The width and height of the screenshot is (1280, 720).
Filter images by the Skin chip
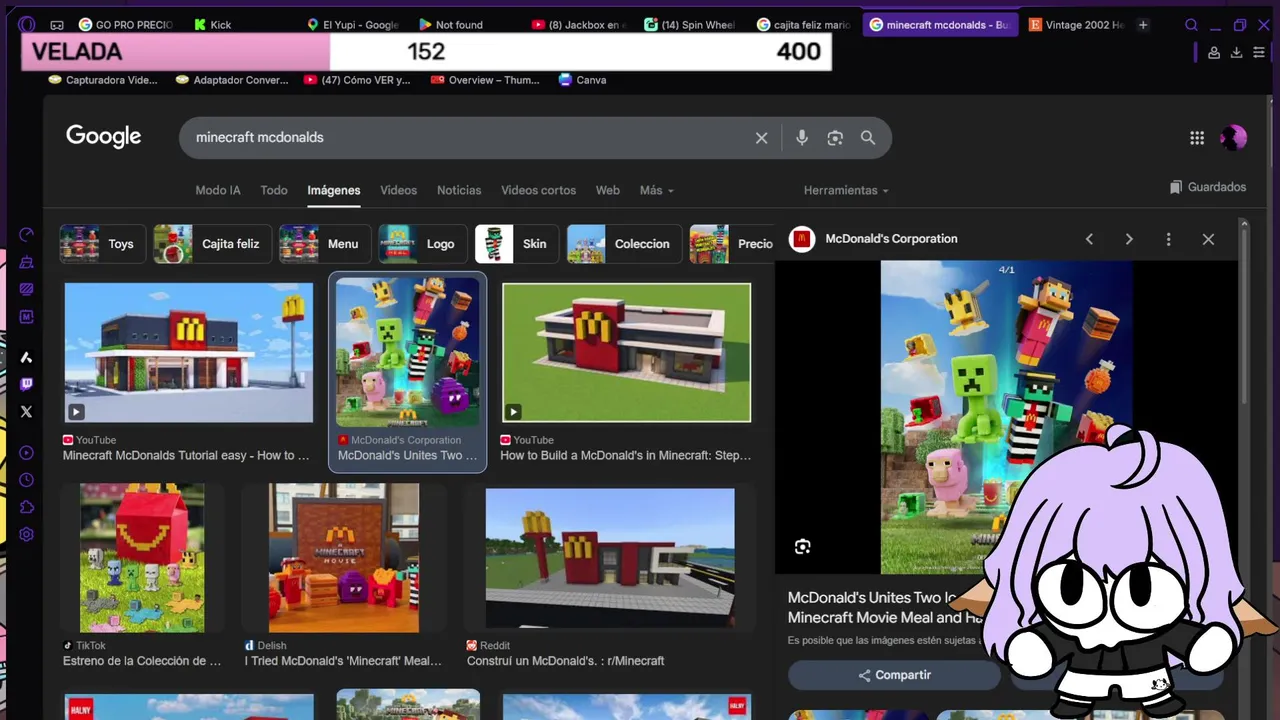[x=517, y=244]
